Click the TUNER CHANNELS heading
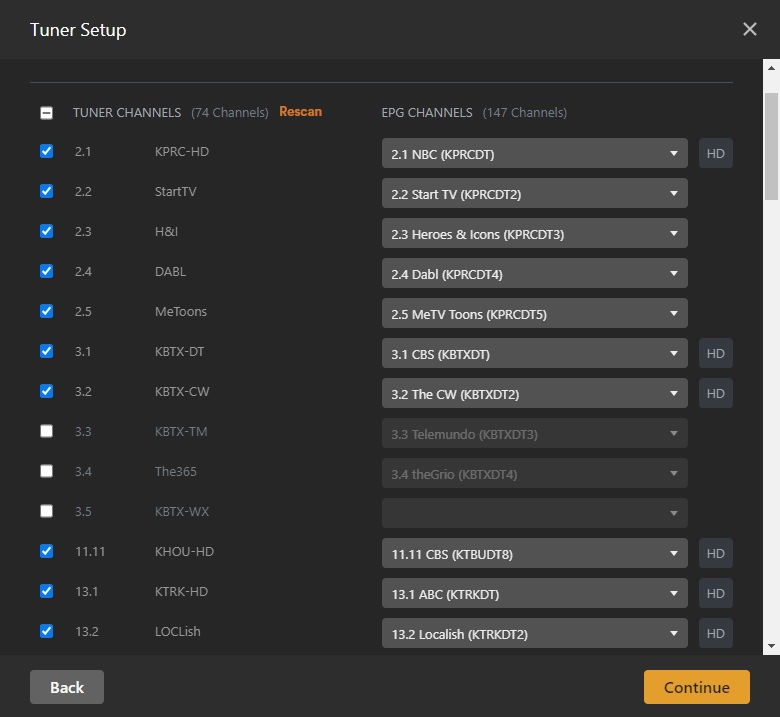Image resolution: width=780 pixels, height=717 pixels. (x=127, y=112)
